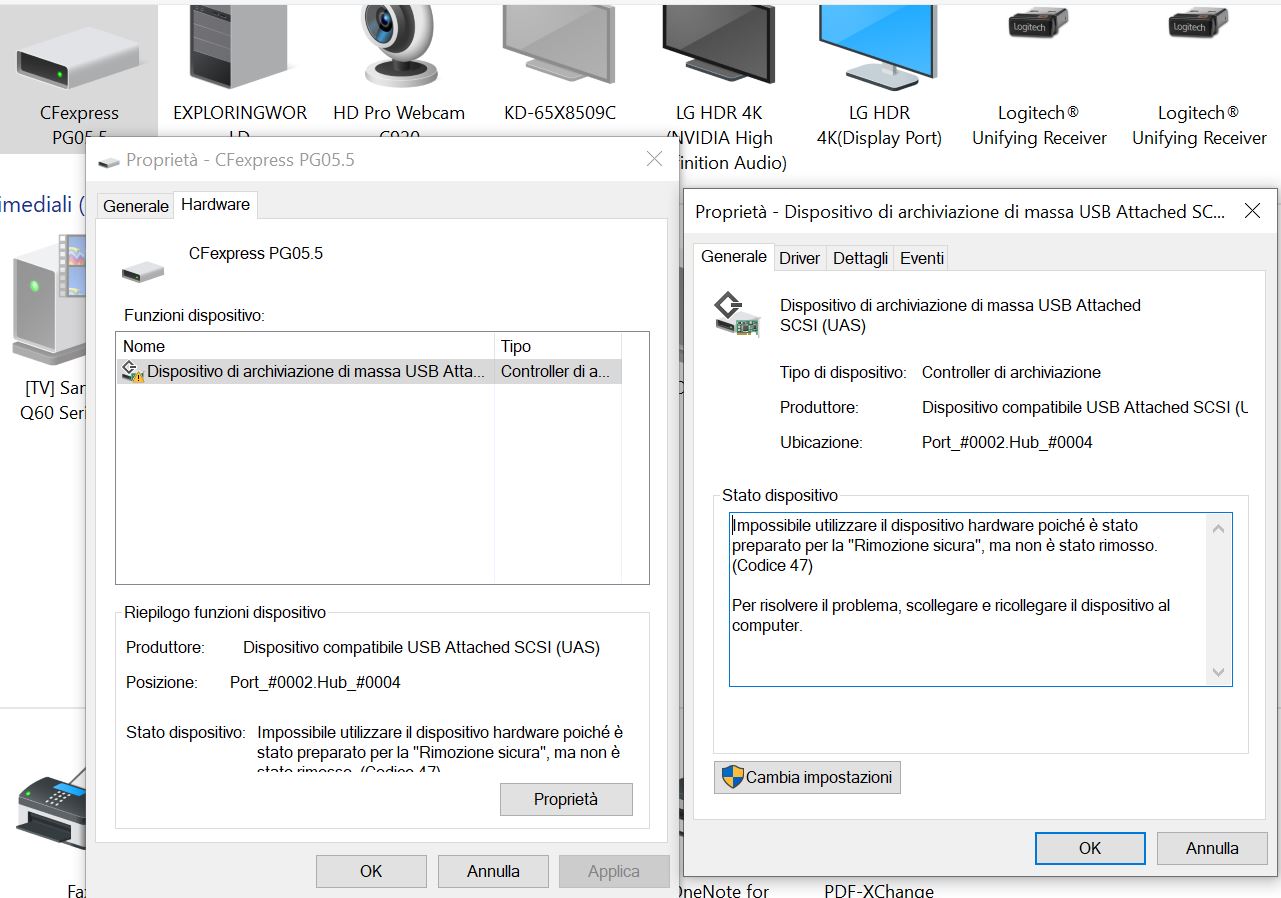Screen dimensions: 1281x898
Task: Switch to the Generale tab in CFexpress properties
Action: coord(136,205)
